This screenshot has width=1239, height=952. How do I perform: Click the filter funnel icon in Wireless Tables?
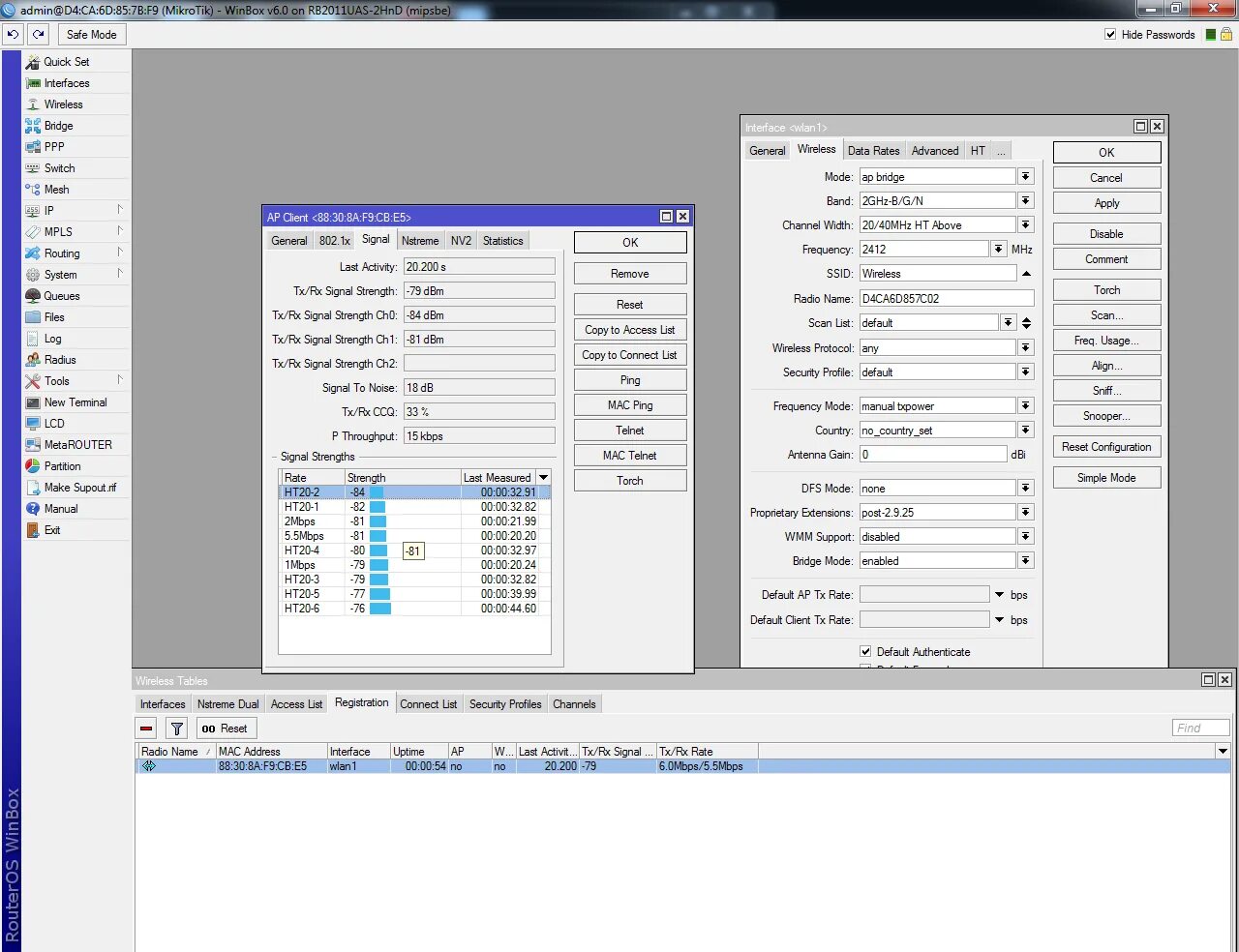[x=177, y=729]
